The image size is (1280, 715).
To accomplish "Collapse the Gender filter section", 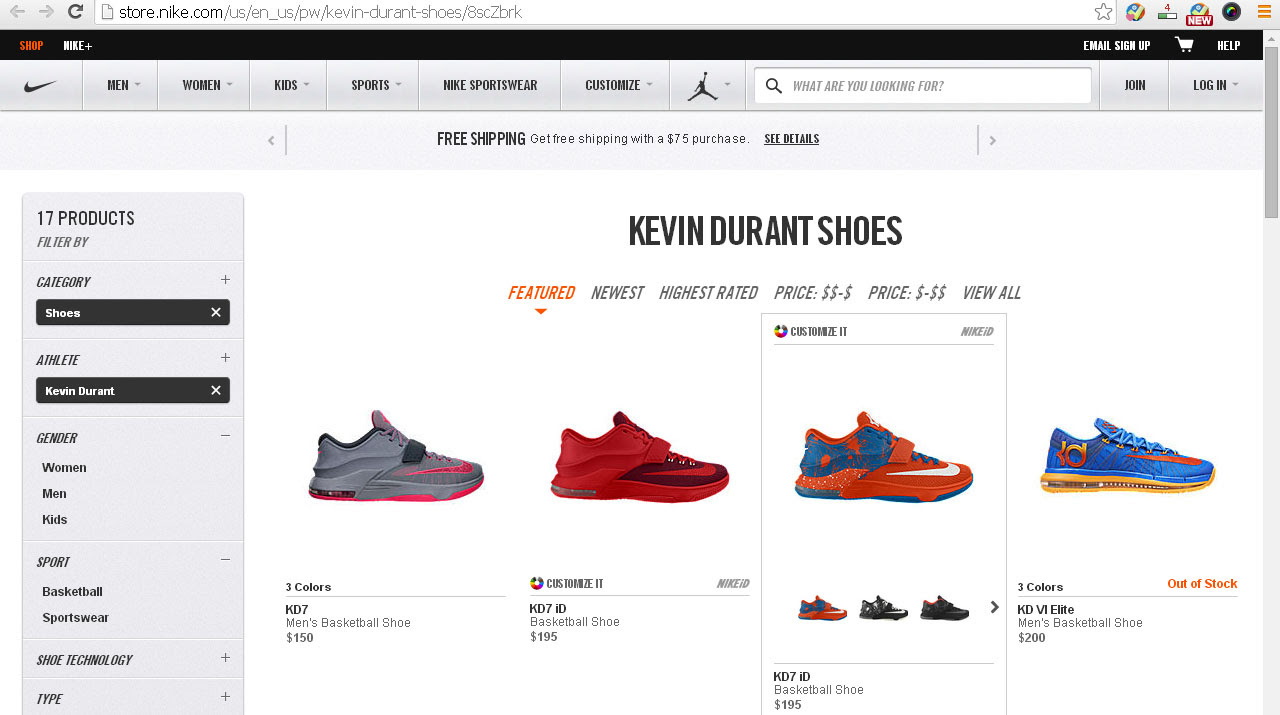I will [225, 436].
